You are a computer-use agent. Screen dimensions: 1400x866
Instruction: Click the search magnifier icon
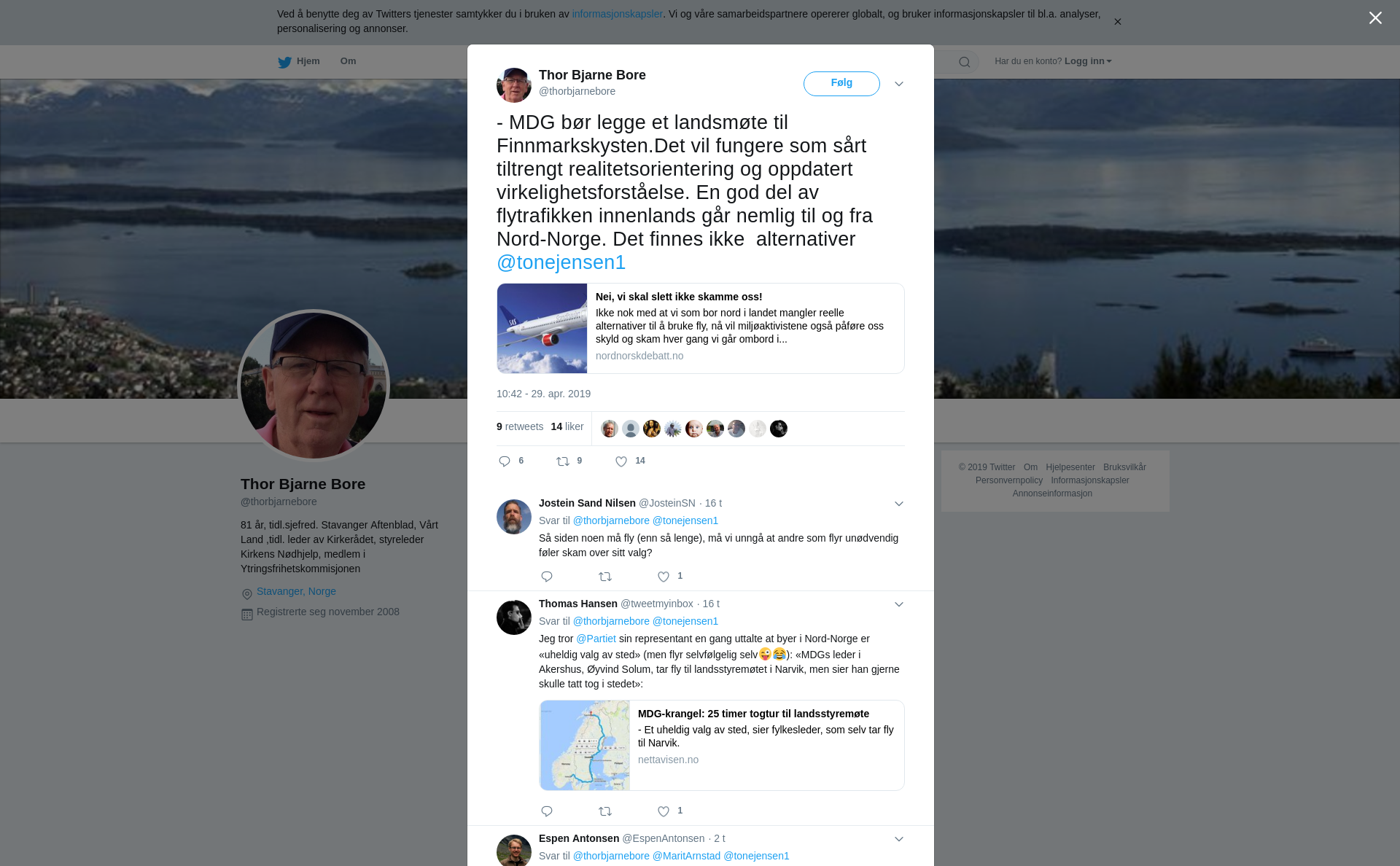pyautogui.click(x=965, y=62)
